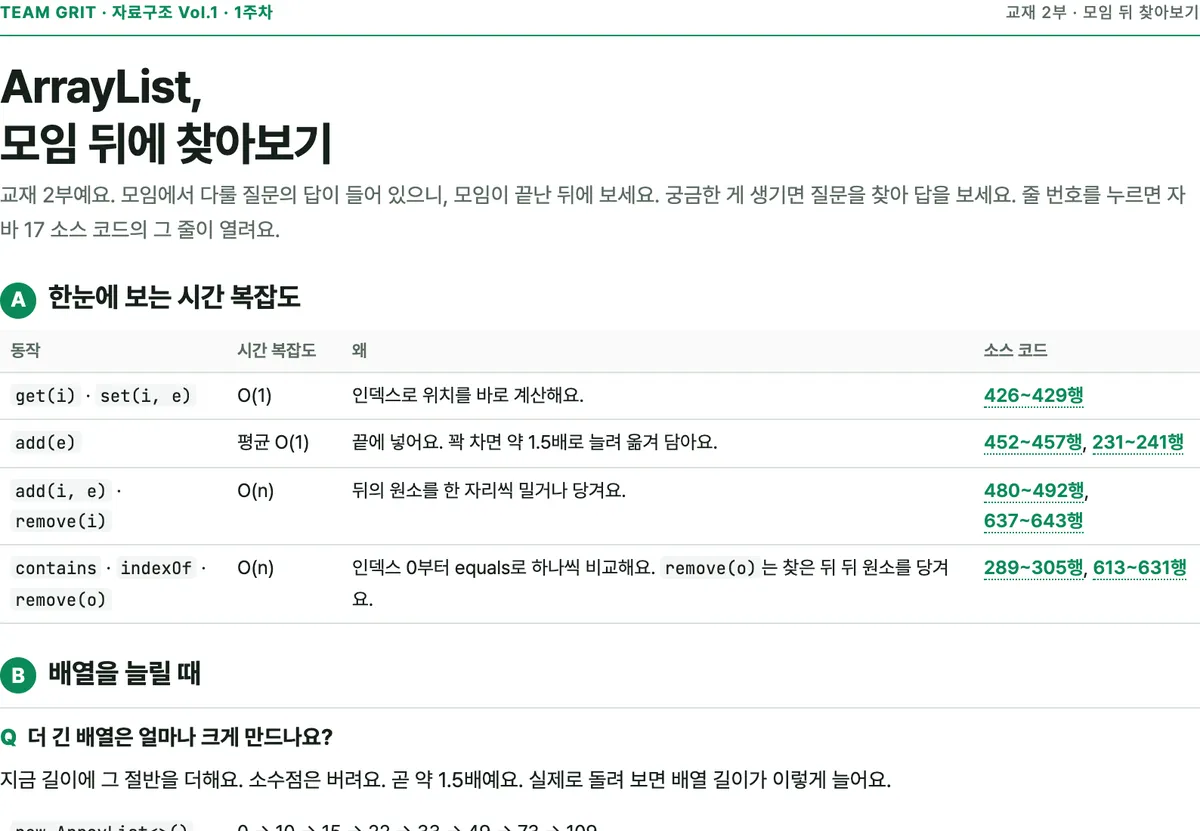The image size is (1200, 831).
Task: Click the intro paragraph starting 교재 2부예요
Action: point(594,211)
